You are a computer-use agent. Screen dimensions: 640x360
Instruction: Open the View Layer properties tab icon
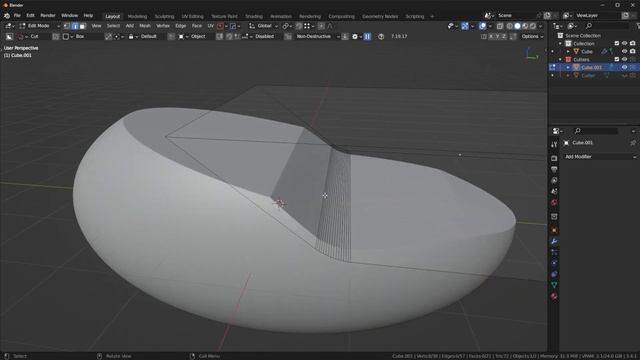click(x=554, y=180)
